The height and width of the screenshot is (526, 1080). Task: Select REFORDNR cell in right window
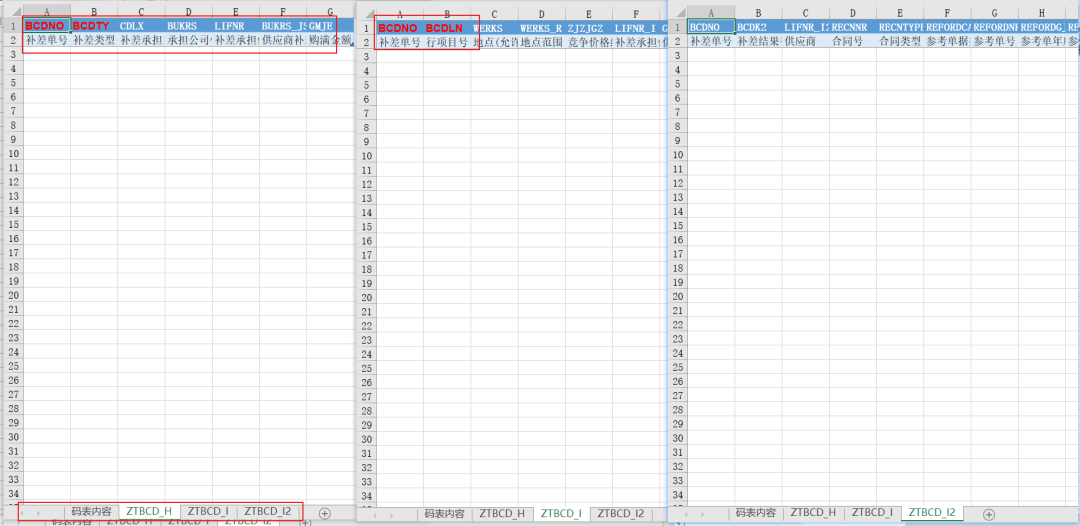[995, 27]
